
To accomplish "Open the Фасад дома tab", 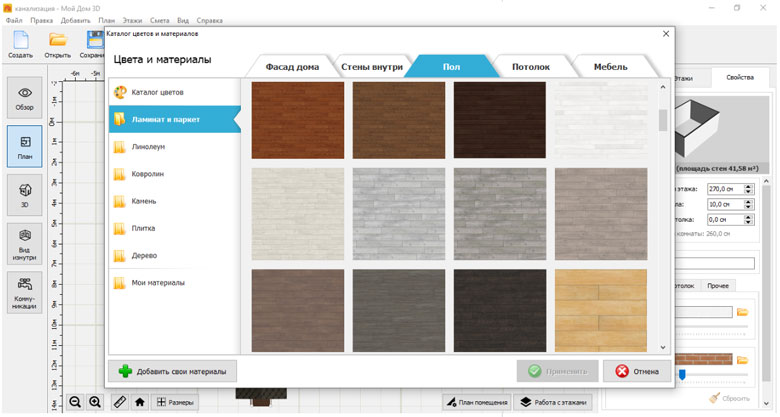I will tap(292, 67).
